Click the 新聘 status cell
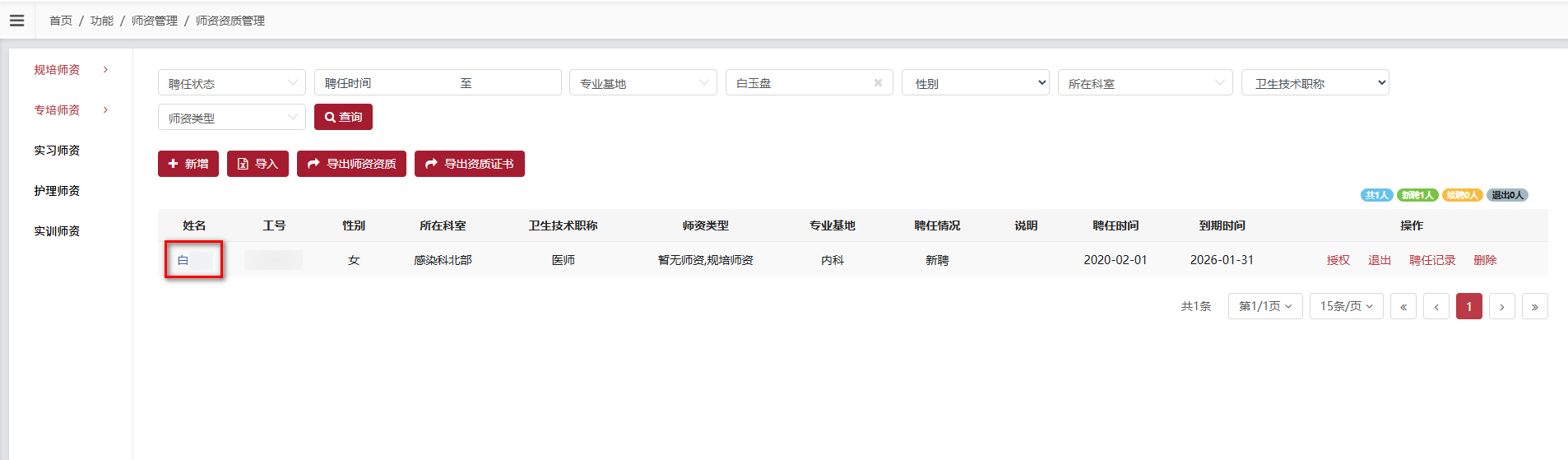Image resolution: width=1568 pixels, height=460 pixels. [x=937, y=260]
